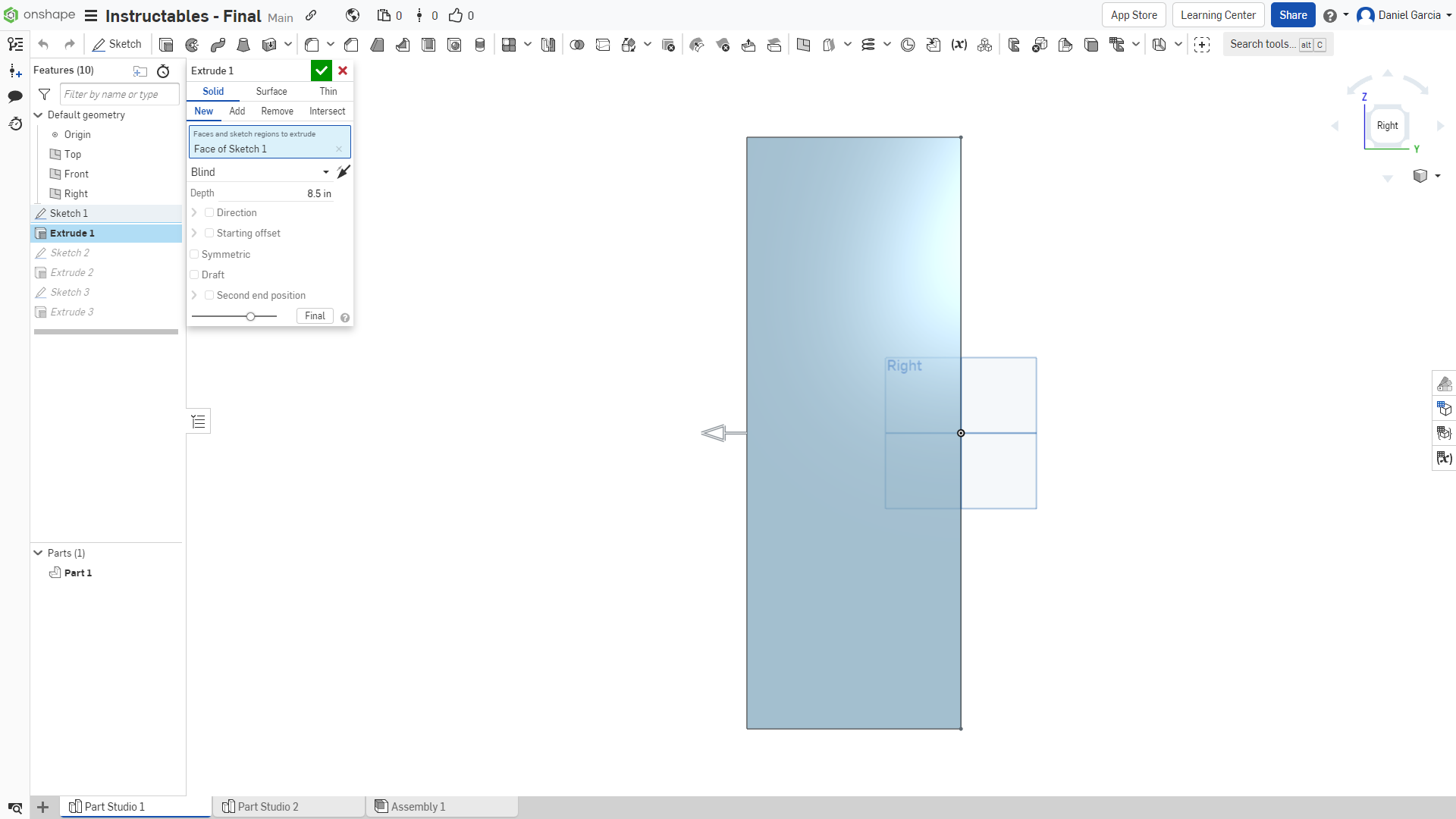Open the Part Studio 2 tab
1456x819 pixels.
point(269,806)
